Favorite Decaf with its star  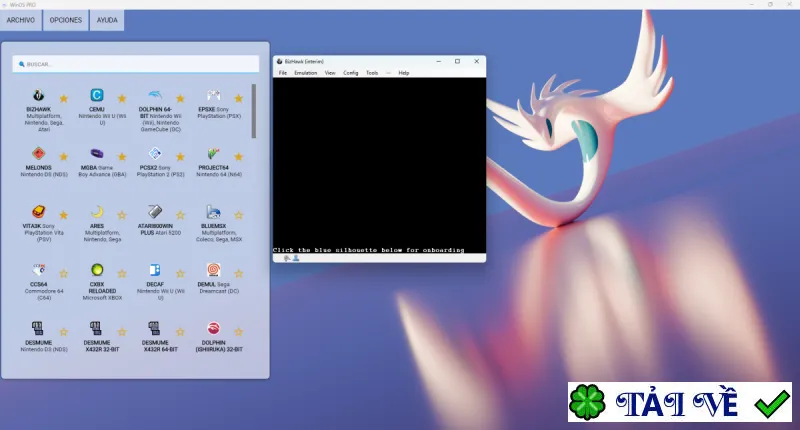[x=180, y=273]
